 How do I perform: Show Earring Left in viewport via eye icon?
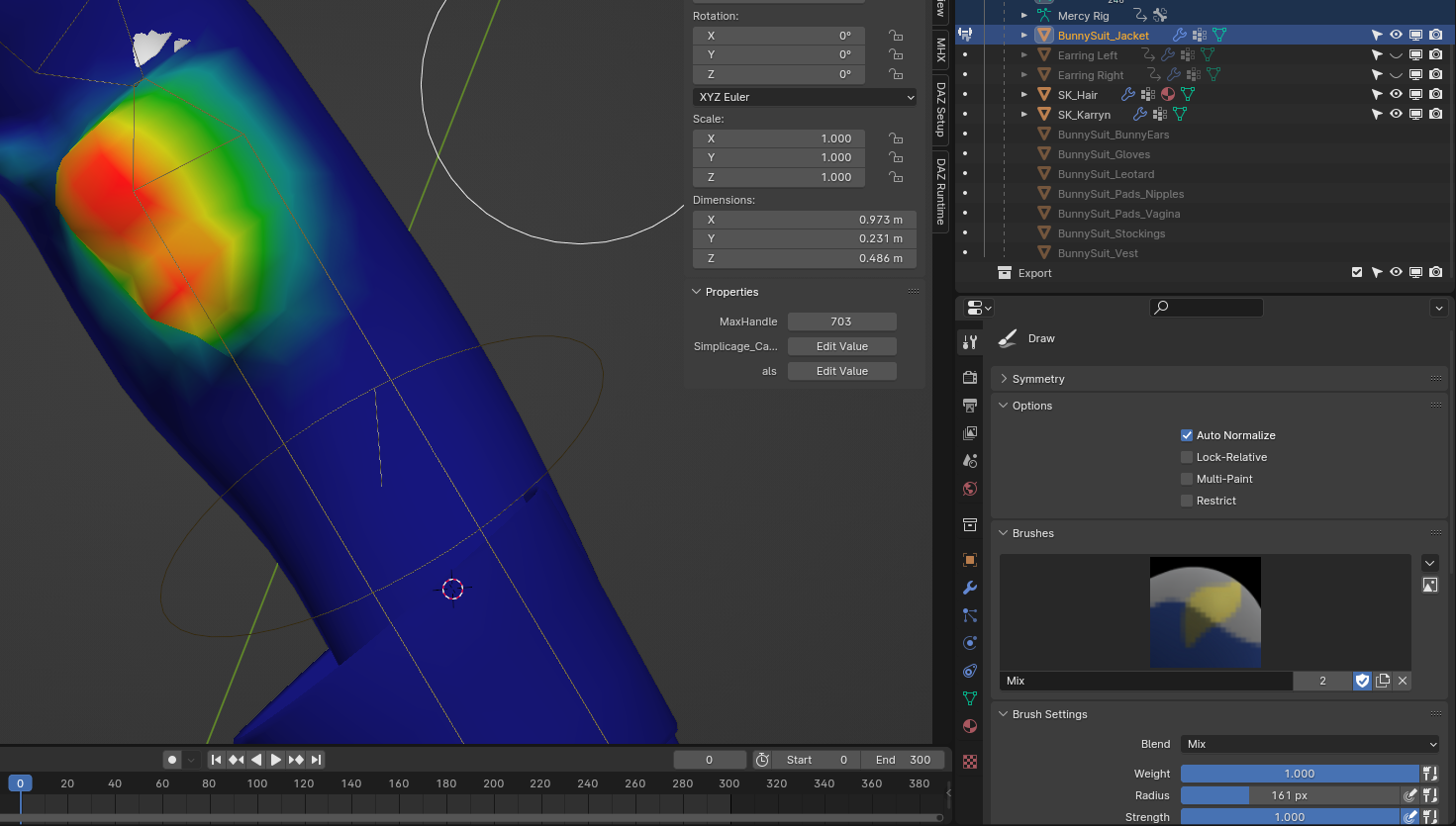pos(1396,54)
